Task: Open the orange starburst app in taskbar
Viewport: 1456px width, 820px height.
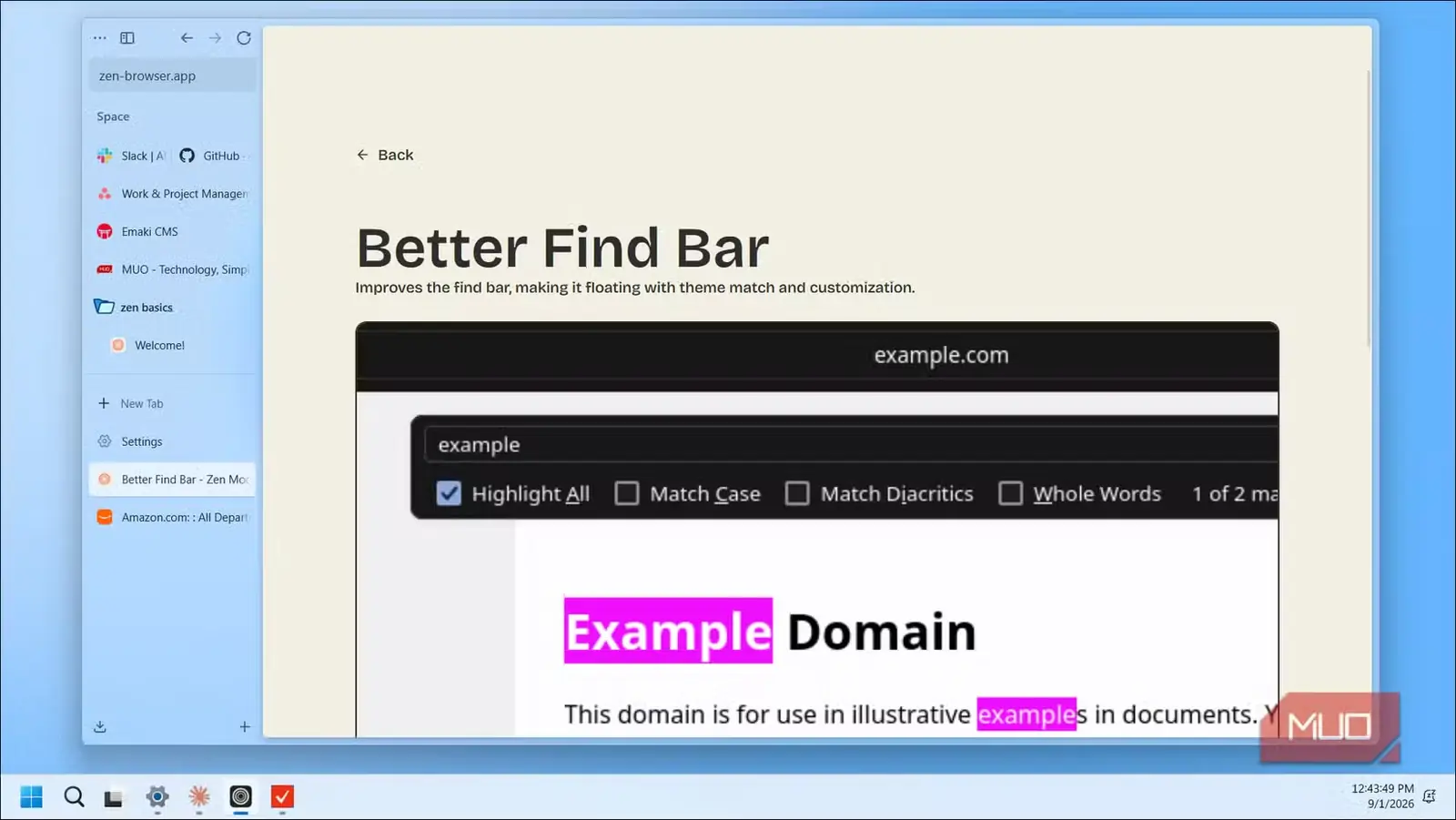Action: (x=199, y=797)
